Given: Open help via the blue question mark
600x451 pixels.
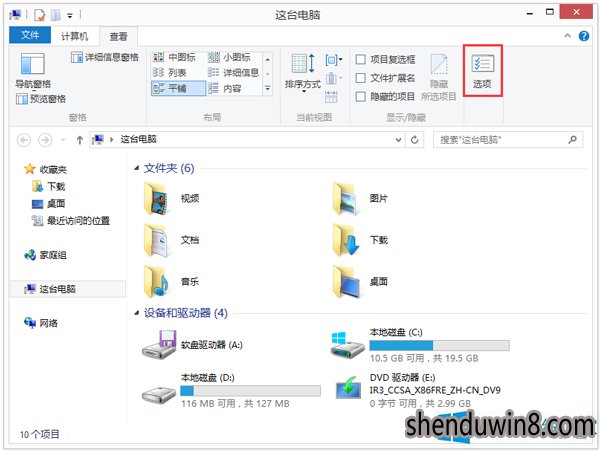Looking at the screenshot, I should 584,36.
